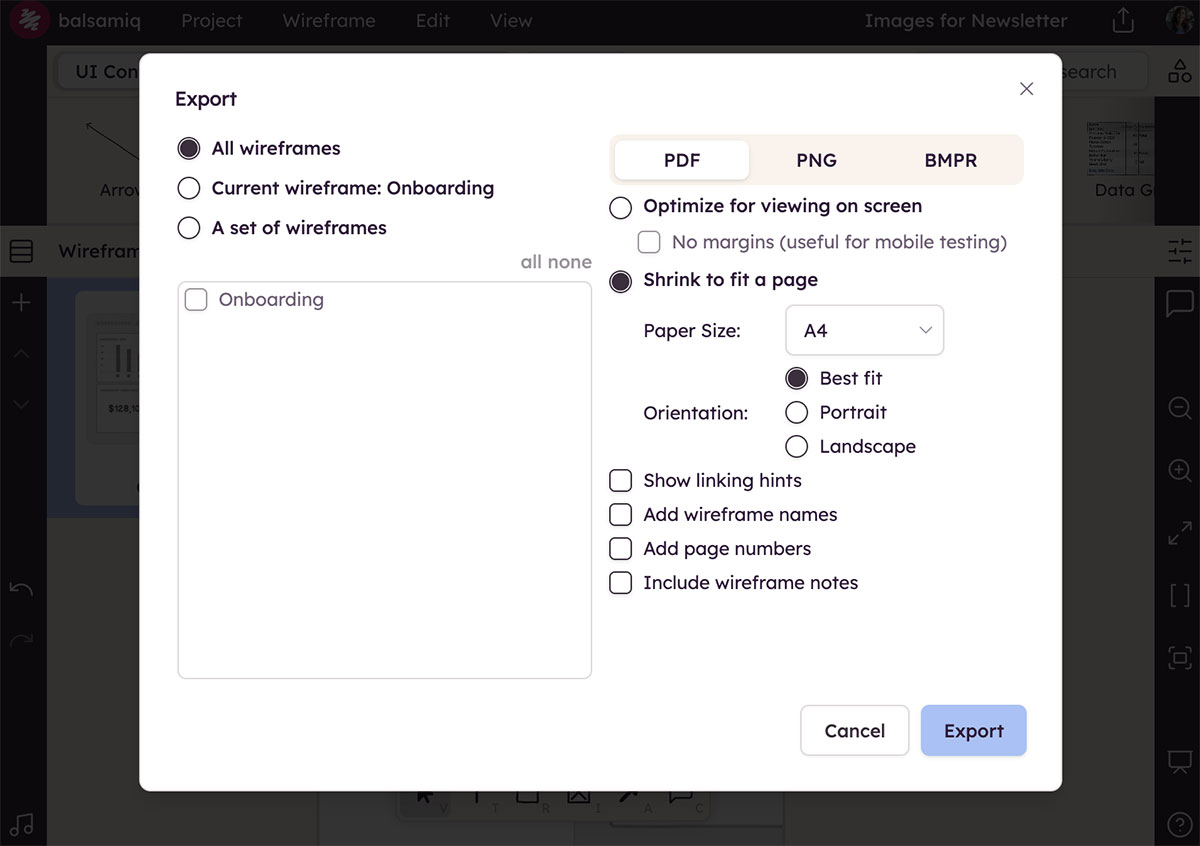
Task: Switch to the PNG export tab
Action: [816, 159]
